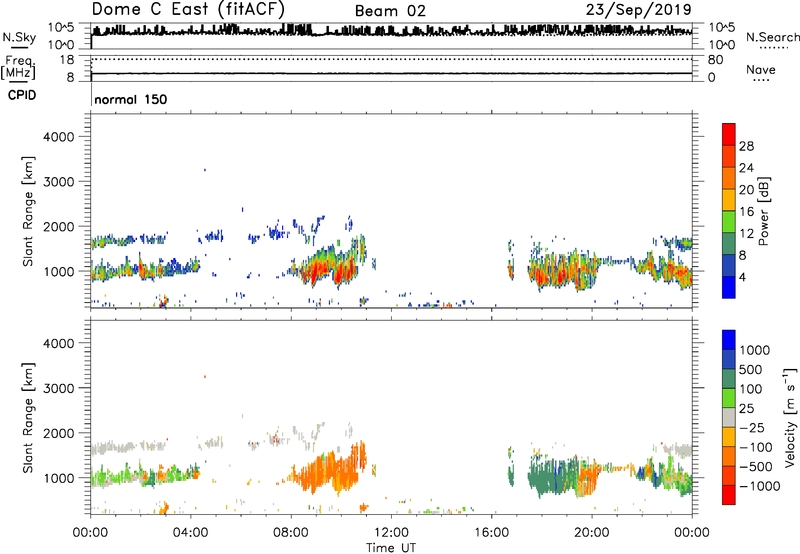The height and width of the screenshot is (554, 800).
Task: Click the '18' frequency axis tick
Action: pos(67,60)
